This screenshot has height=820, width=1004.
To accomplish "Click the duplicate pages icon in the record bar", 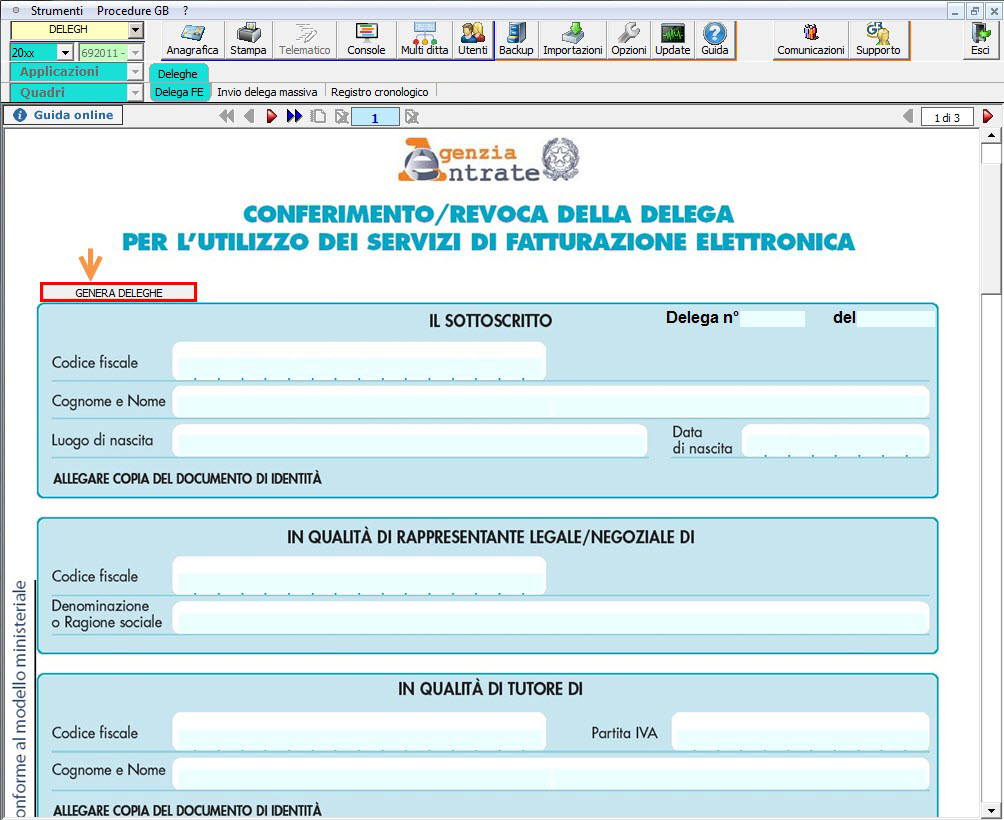I will [x=318, y=117].
